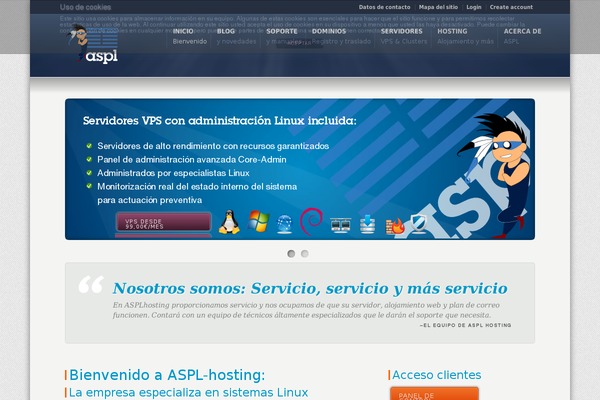Click 'Servidores de alto rendimiento' bullet line
The width and height of the screenshot is (600, 400).
213,146
